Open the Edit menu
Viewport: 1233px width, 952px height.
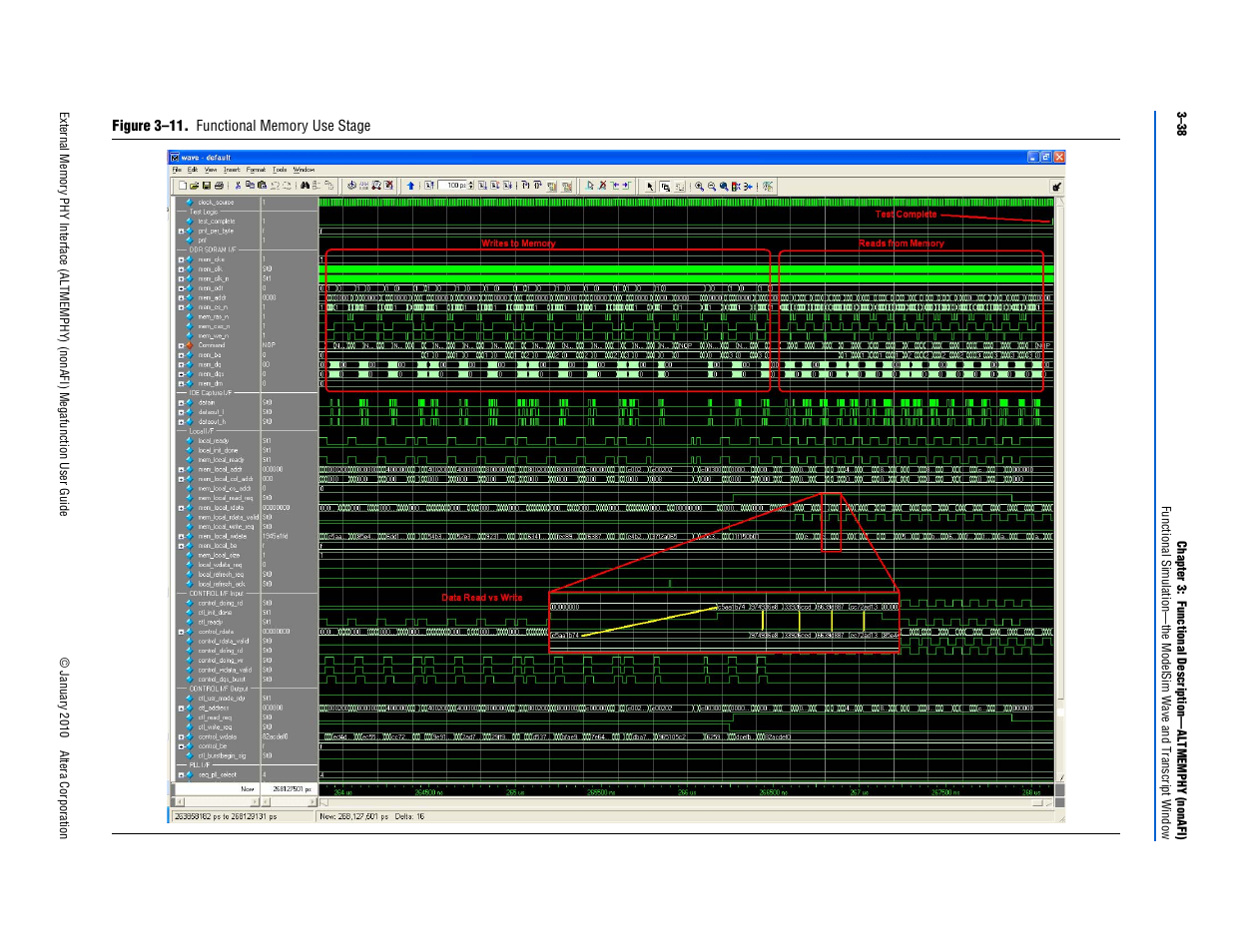(x=193, y=170)
